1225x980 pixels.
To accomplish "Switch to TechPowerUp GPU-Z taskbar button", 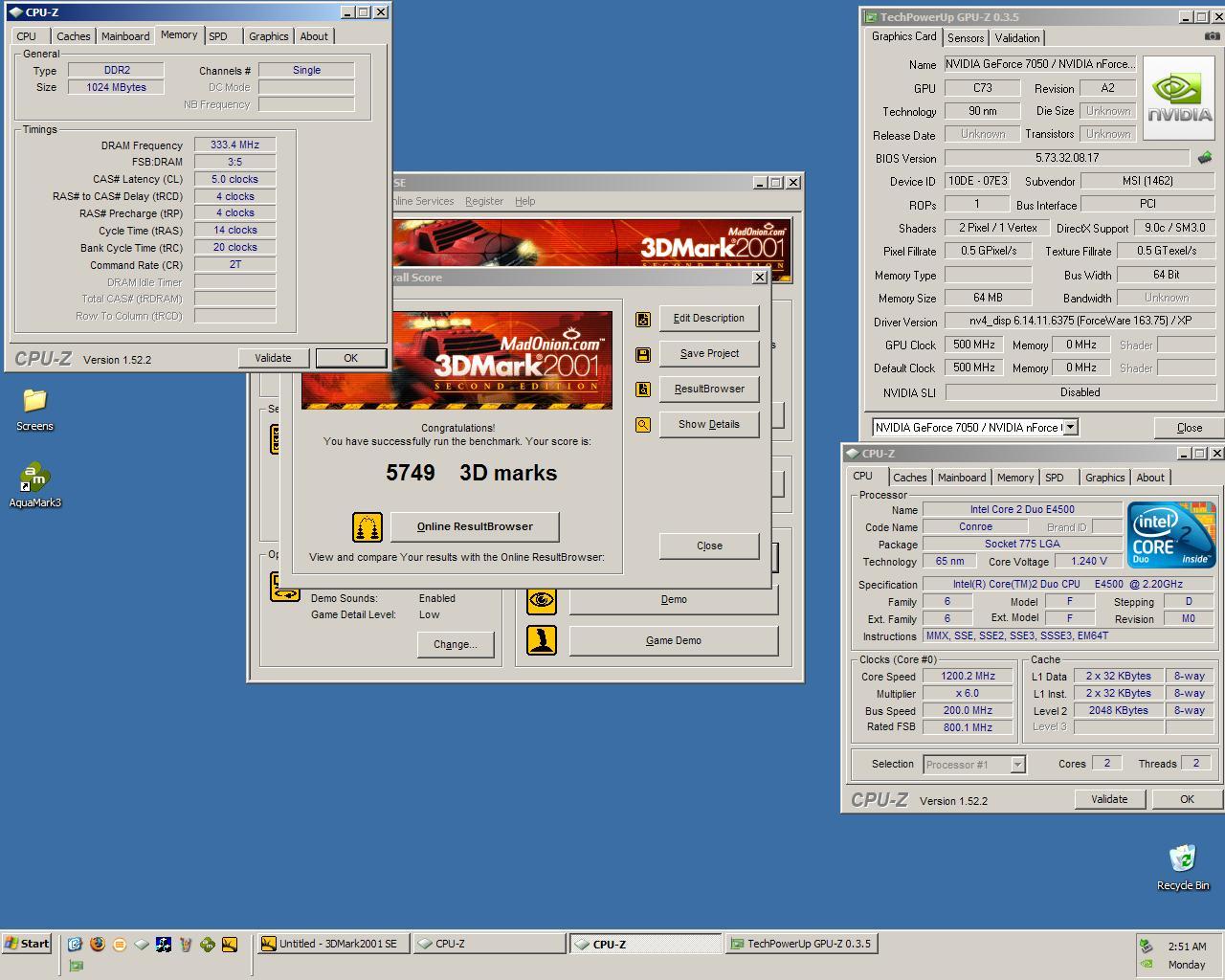I will click(802, 944).
